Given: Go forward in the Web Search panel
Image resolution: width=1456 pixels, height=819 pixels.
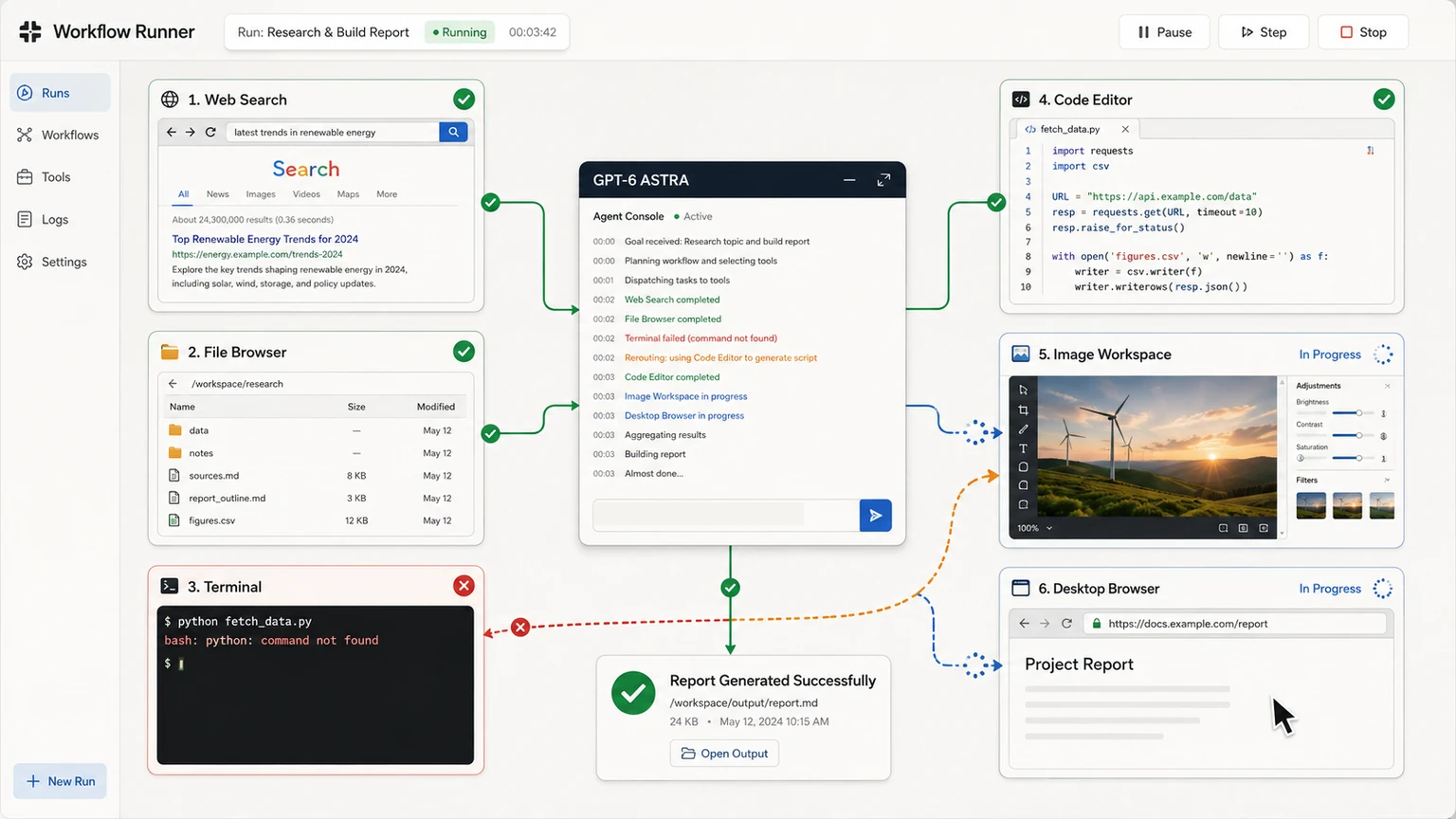Looking at the screenshot, I should click(191, 133).
